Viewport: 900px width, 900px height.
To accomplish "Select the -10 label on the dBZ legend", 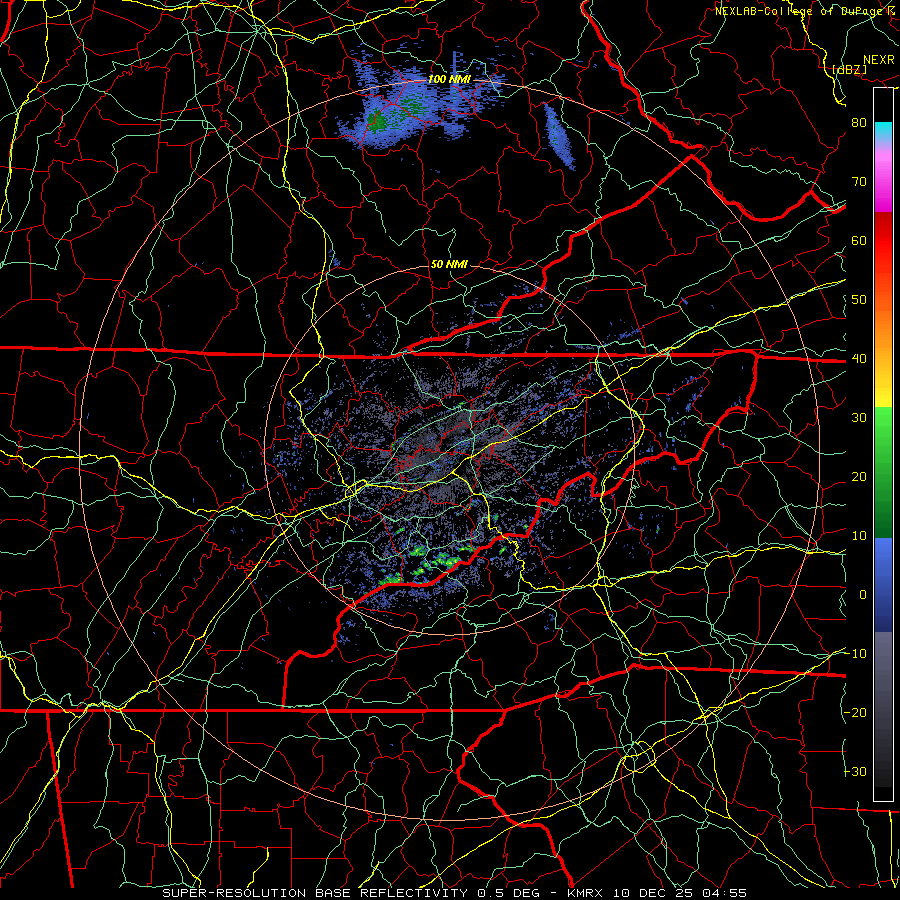I will (x=855, y=654).
